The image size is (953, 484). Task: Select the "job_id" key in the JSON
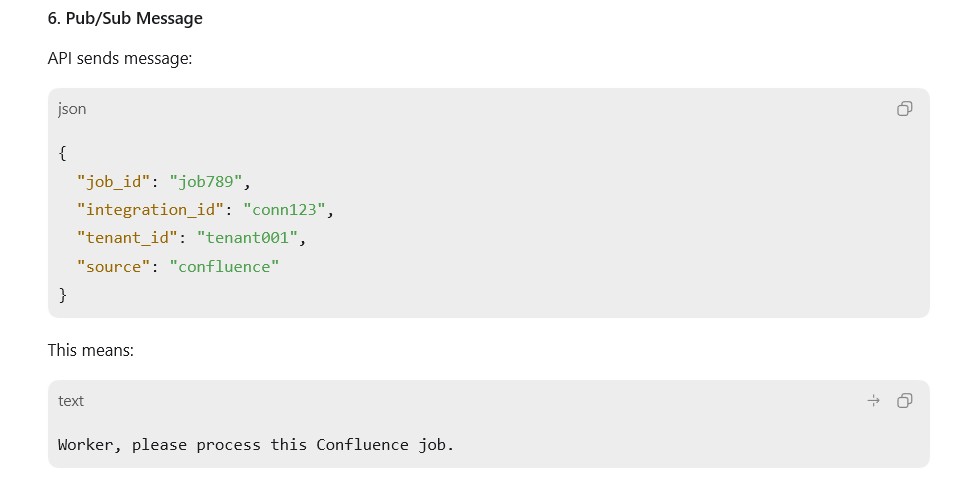(113, 182)
